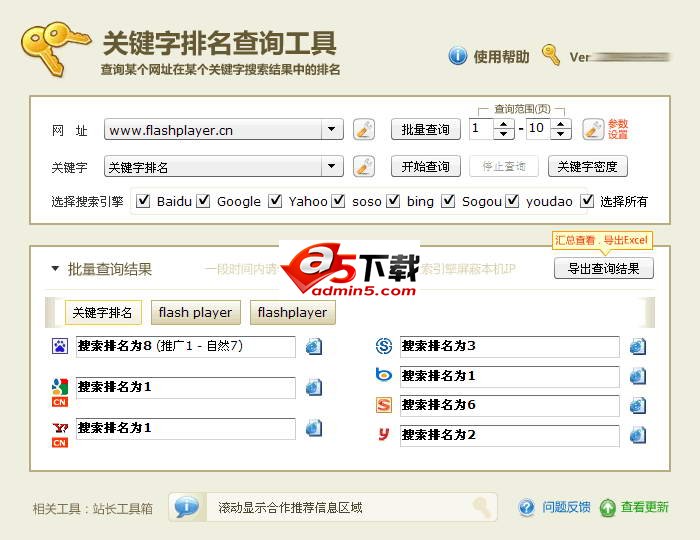Viewport: 700px width, 540px height.
Task: Click the question mark feedback icon
Action: point(527,507)
